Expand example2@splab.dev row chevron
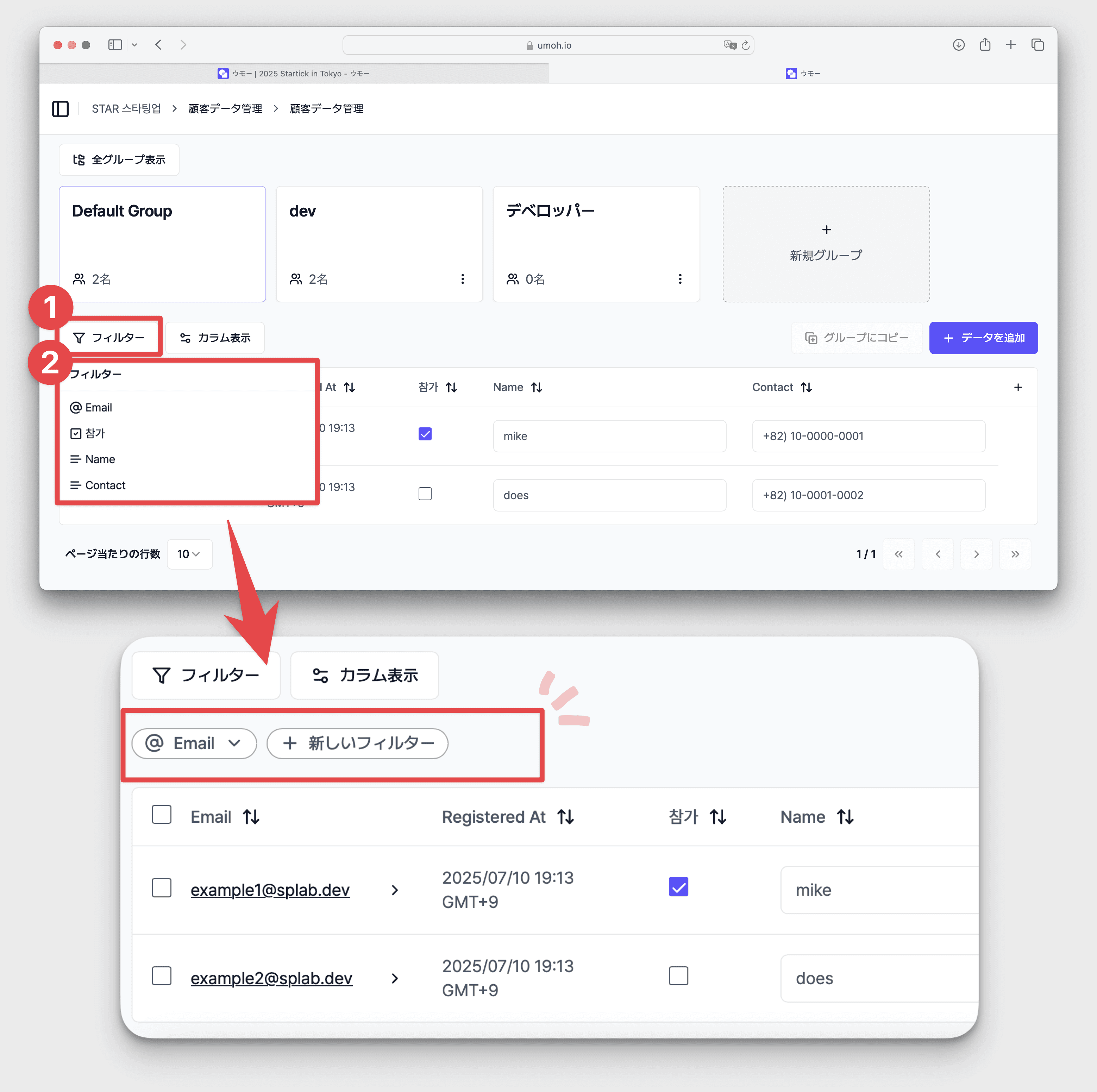Viewport: 1097px width, 1092px height. coord(395,978)
